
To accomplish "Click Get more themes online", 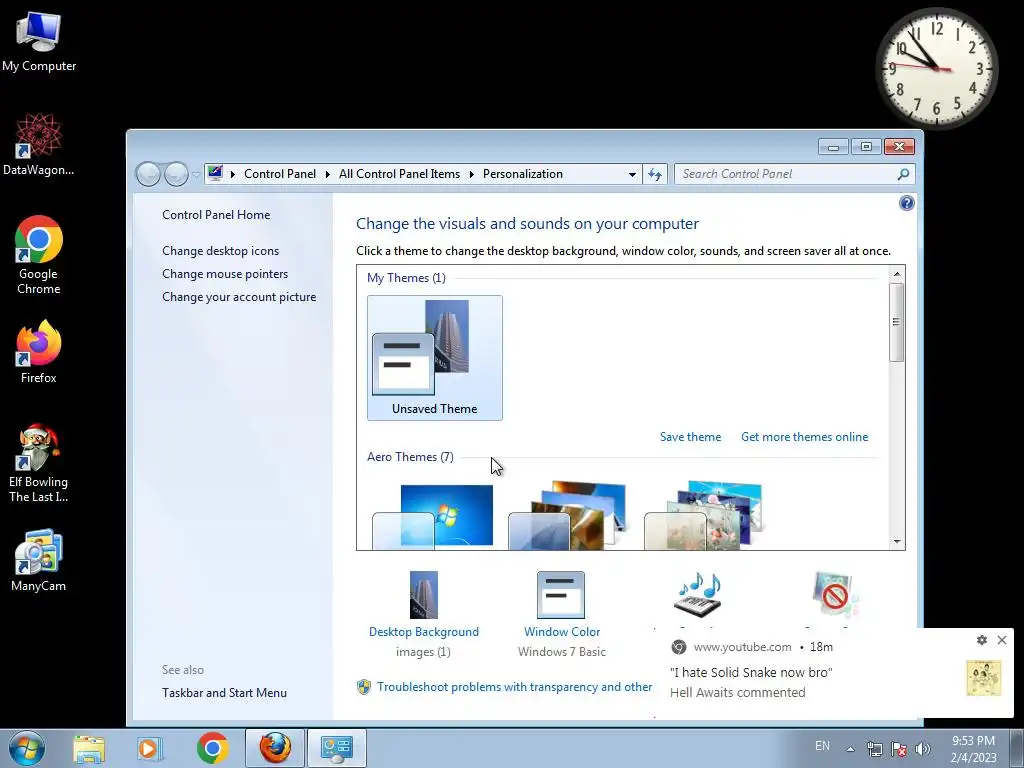I will [x=805, y=437].
